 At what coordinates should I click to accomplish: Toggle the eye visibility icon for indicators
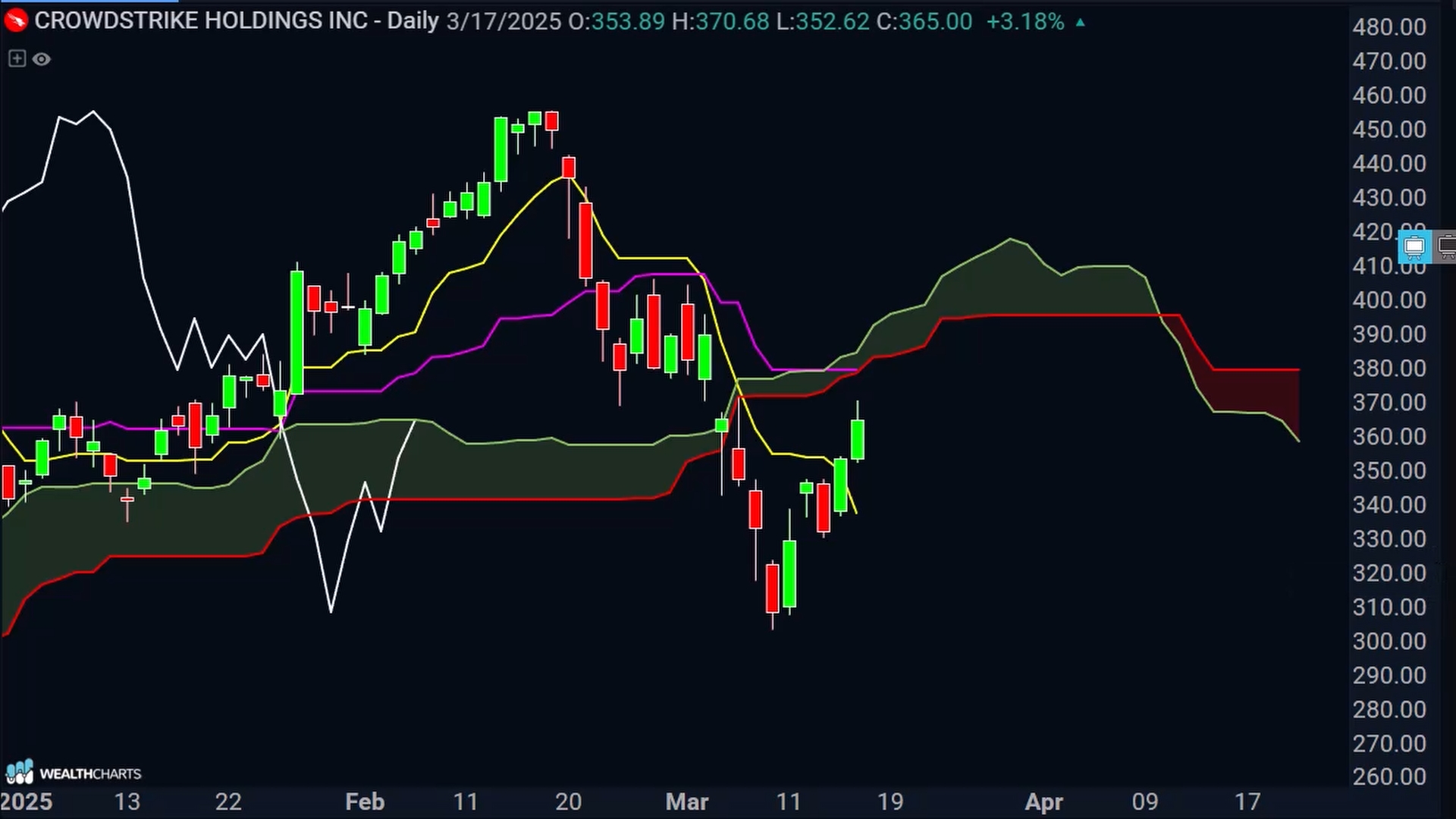click(42, 59)
